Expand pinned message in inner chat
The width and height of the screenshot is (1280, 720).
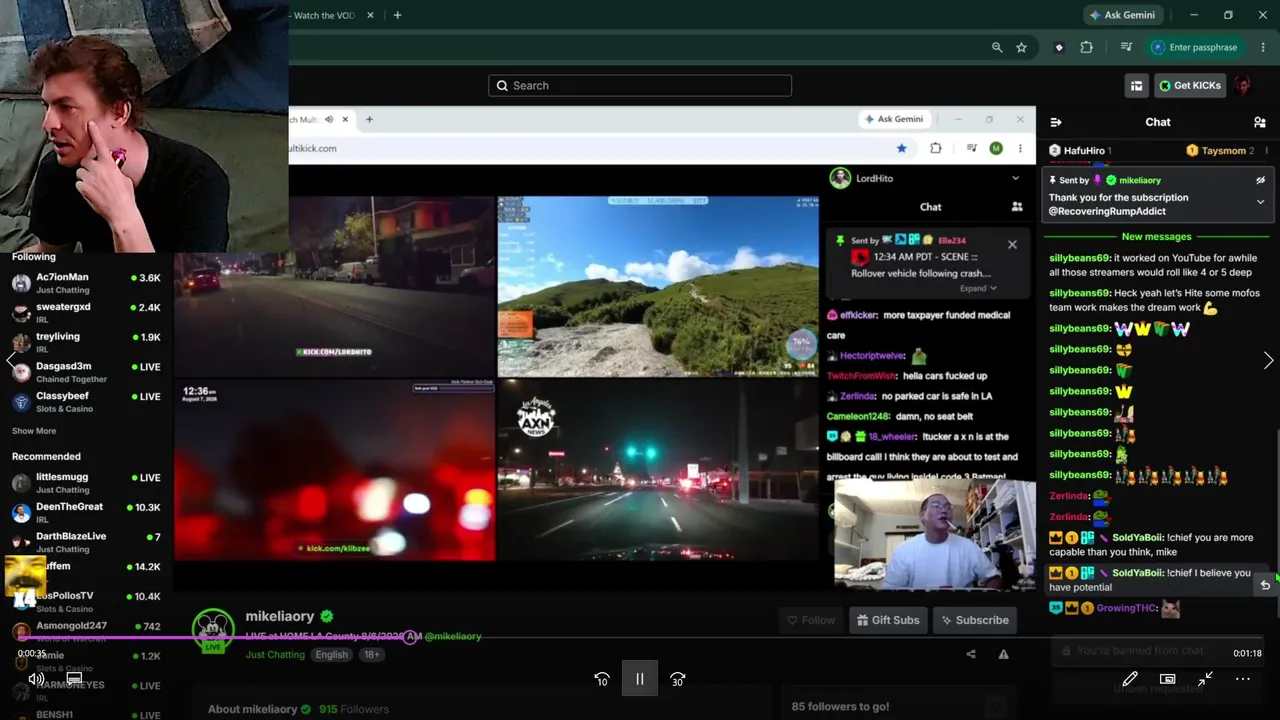[978, 288]
